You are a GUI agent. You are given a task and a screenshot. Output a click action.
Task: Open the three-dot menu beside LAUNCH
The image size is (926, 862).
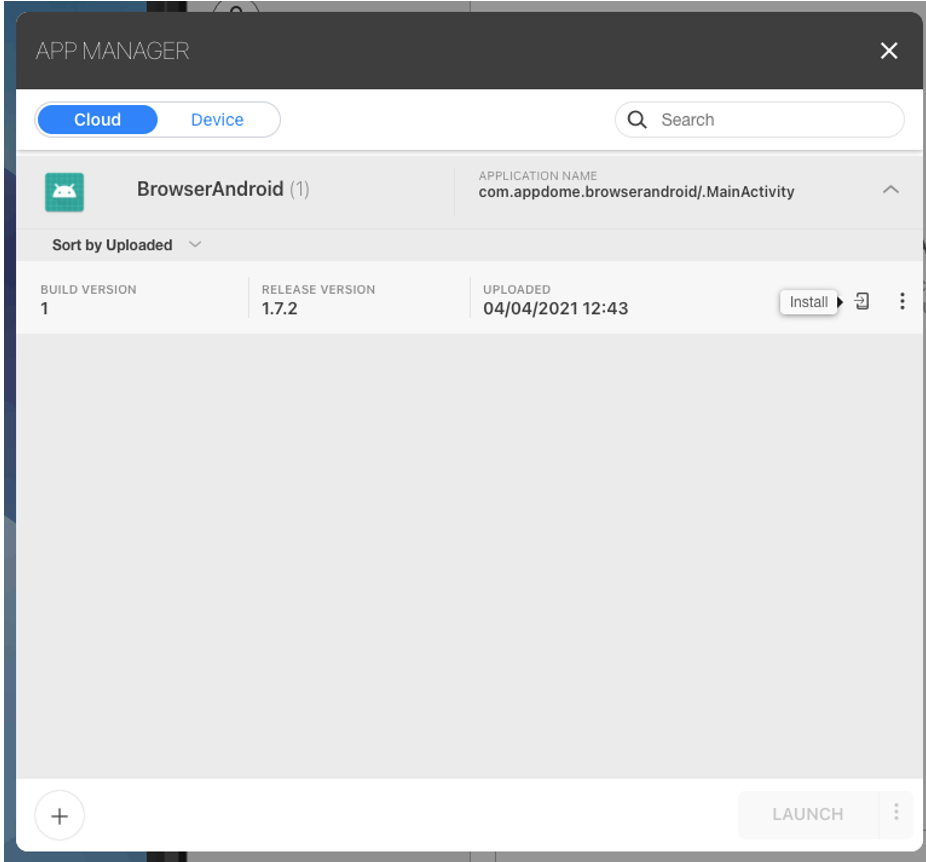coord(896,813)
